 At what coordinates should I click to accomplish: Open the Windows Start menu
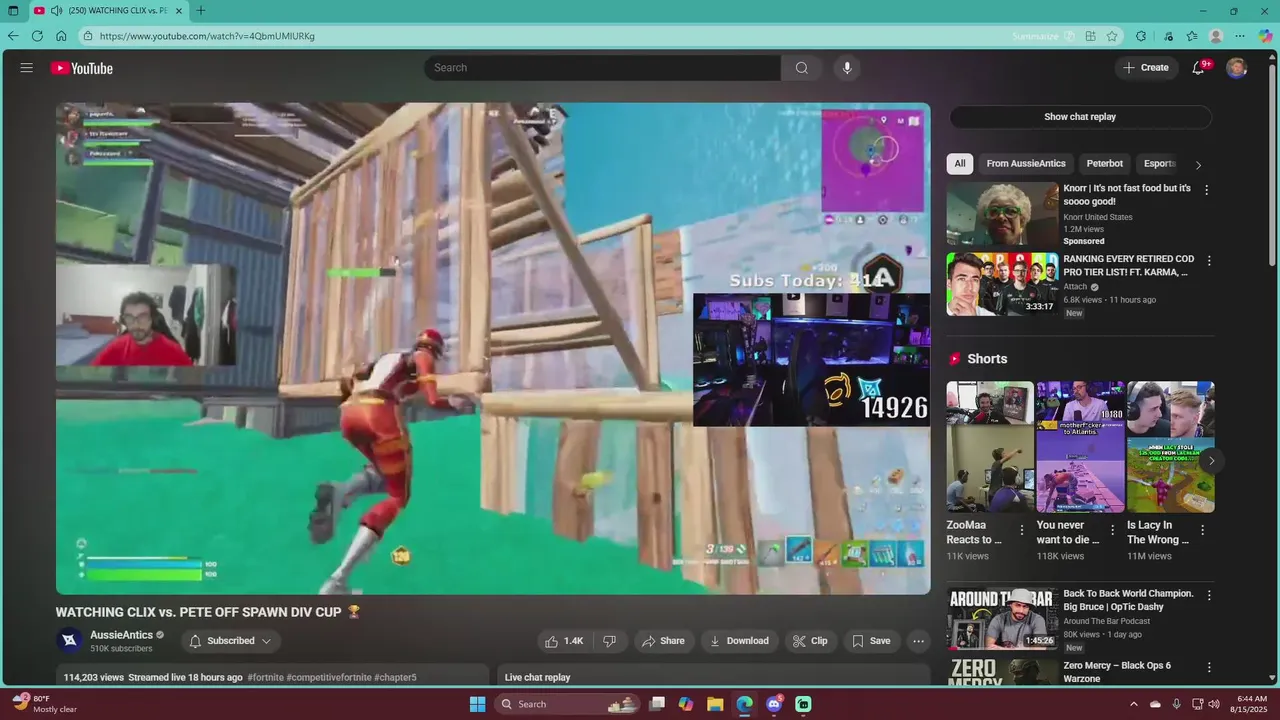(478, 704)
